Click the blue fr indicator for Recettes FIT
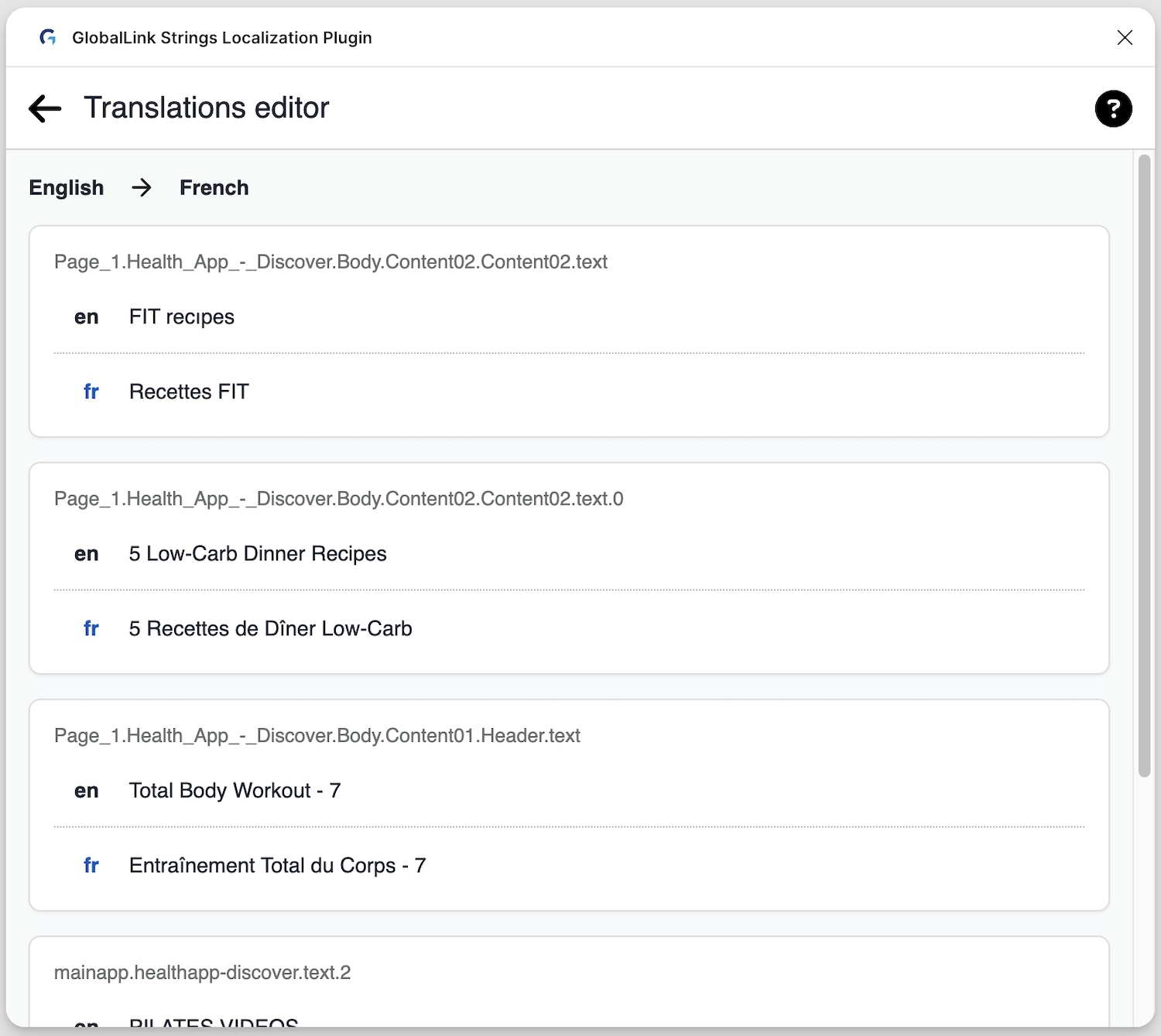 [x=91, y=391]
